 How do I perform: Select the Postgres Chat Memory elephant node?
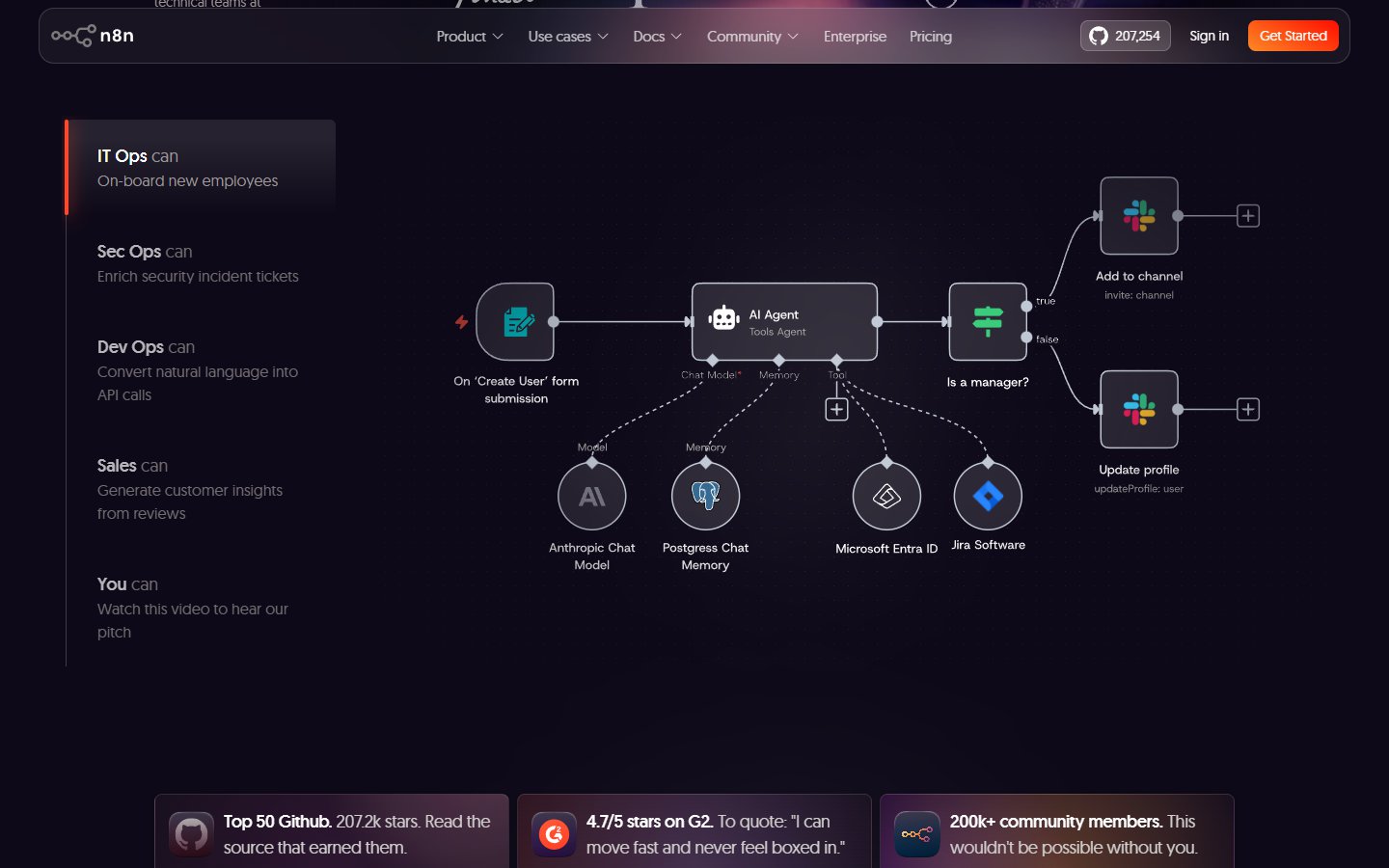(x=706, y=496)
